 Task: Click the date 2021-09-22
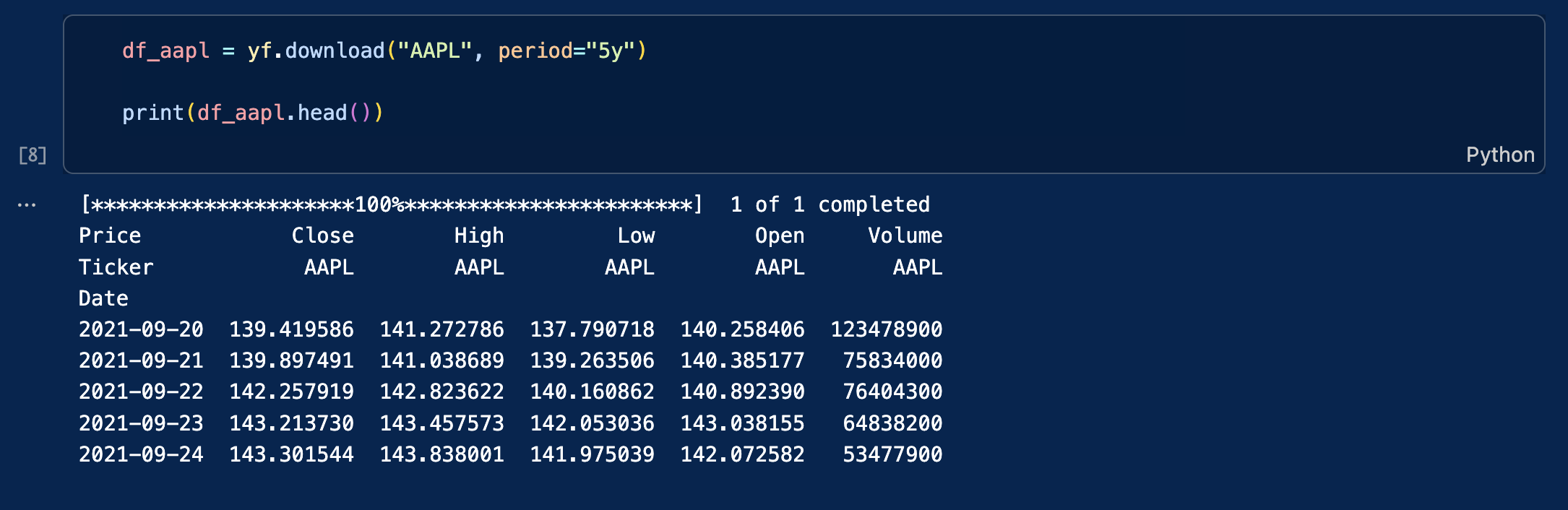coord(141,392)
